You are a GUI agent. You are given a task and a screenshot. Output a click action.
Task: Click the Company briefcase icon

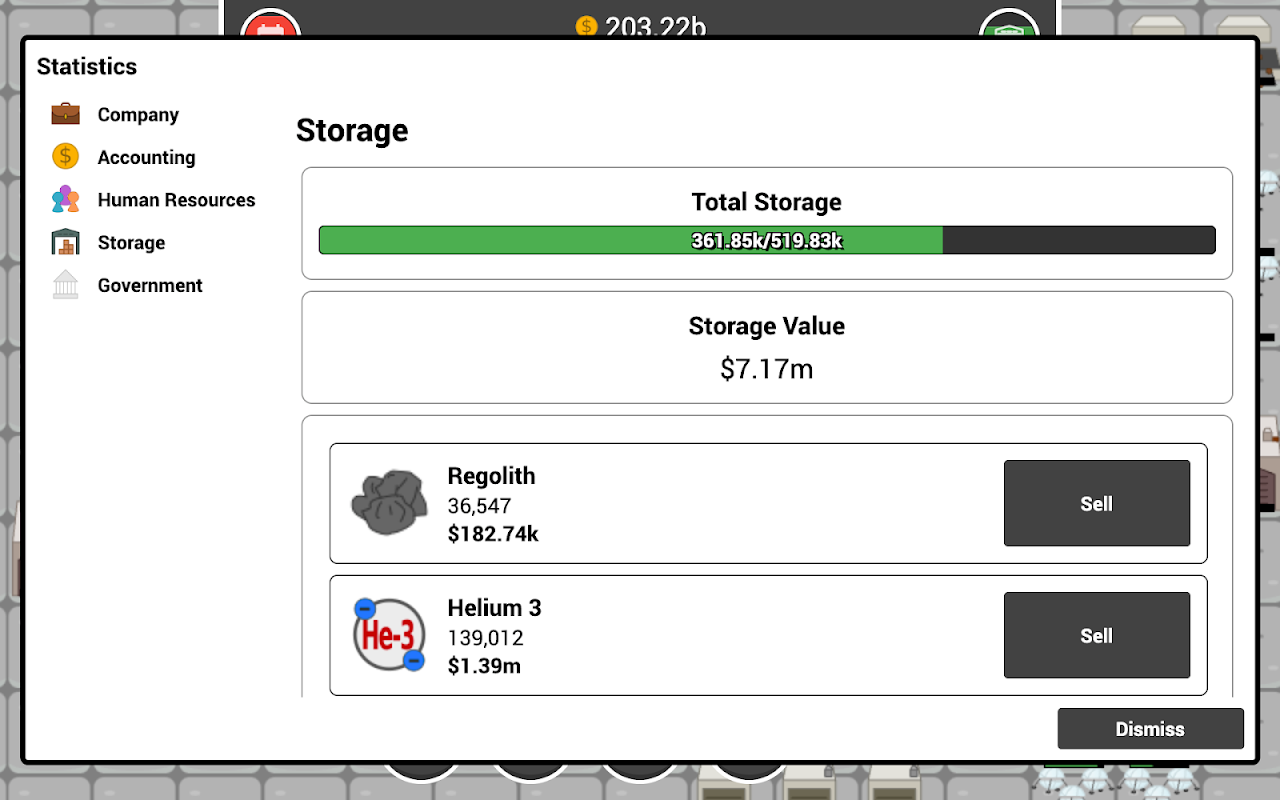point(65,114)
